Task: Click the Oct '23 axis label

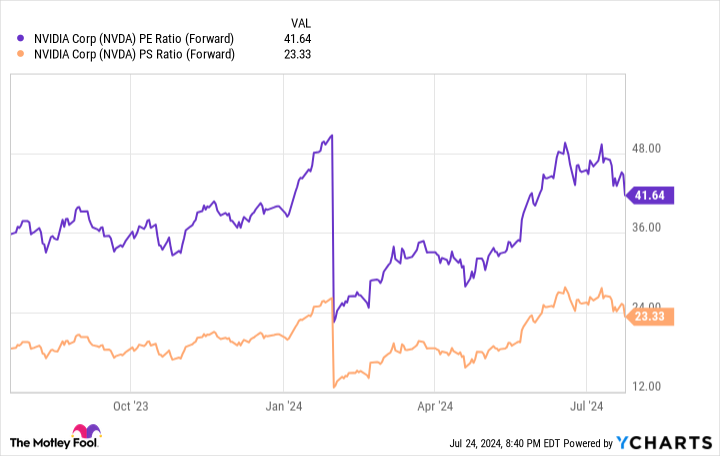Action: click(130, 406)
